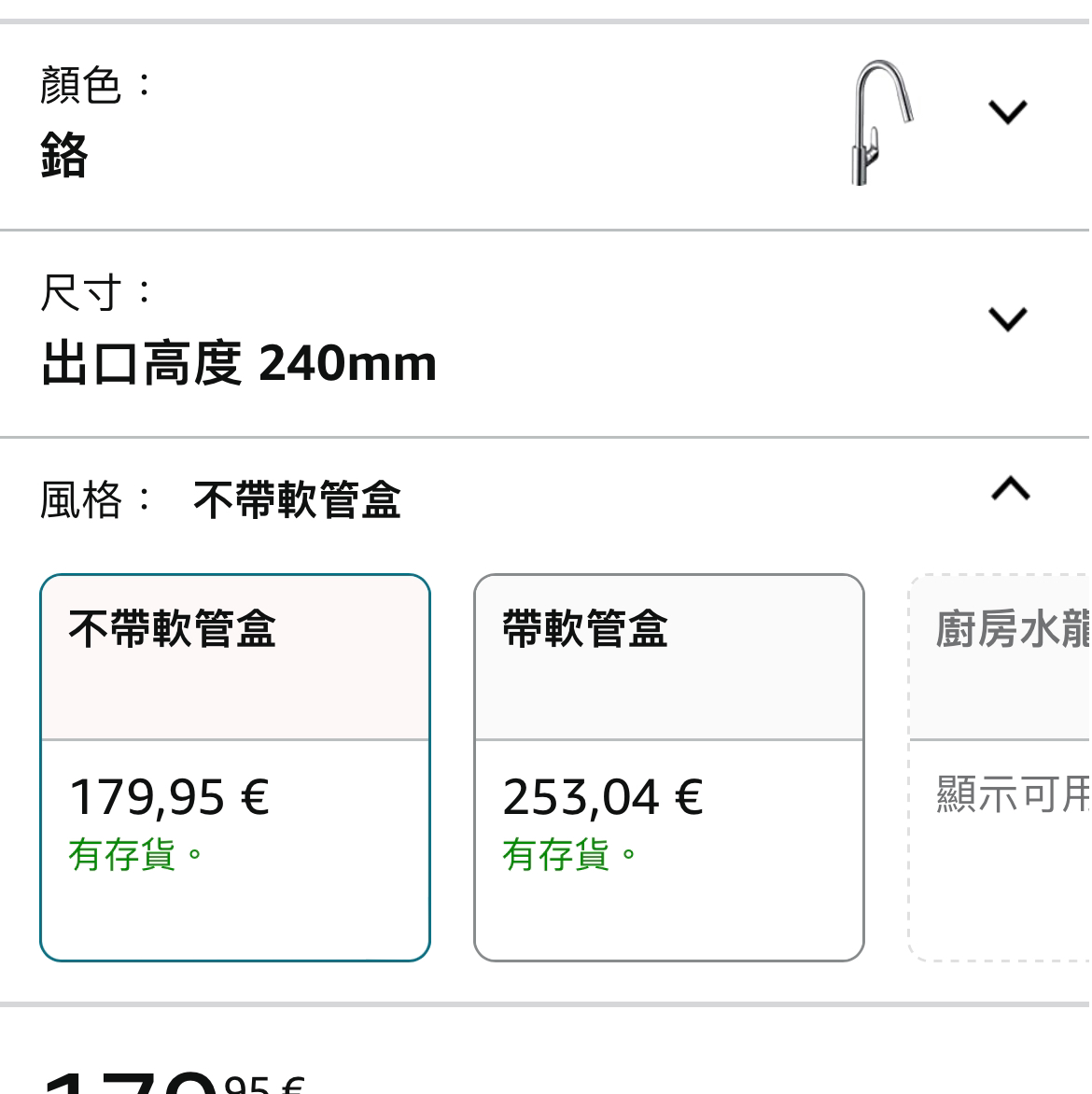The image size is (1092, 1094).
Task: Expand the 顏色 color dropdown chevron
Action: coord(1008,112)
